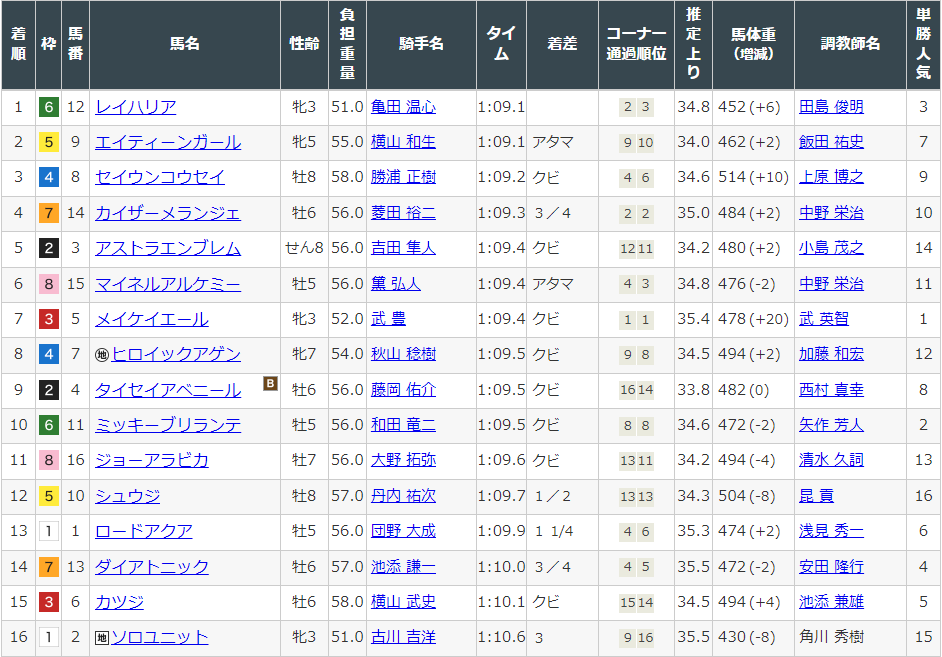
Task: Click the 調教師名 column header
Action: (x=850, y=45)
